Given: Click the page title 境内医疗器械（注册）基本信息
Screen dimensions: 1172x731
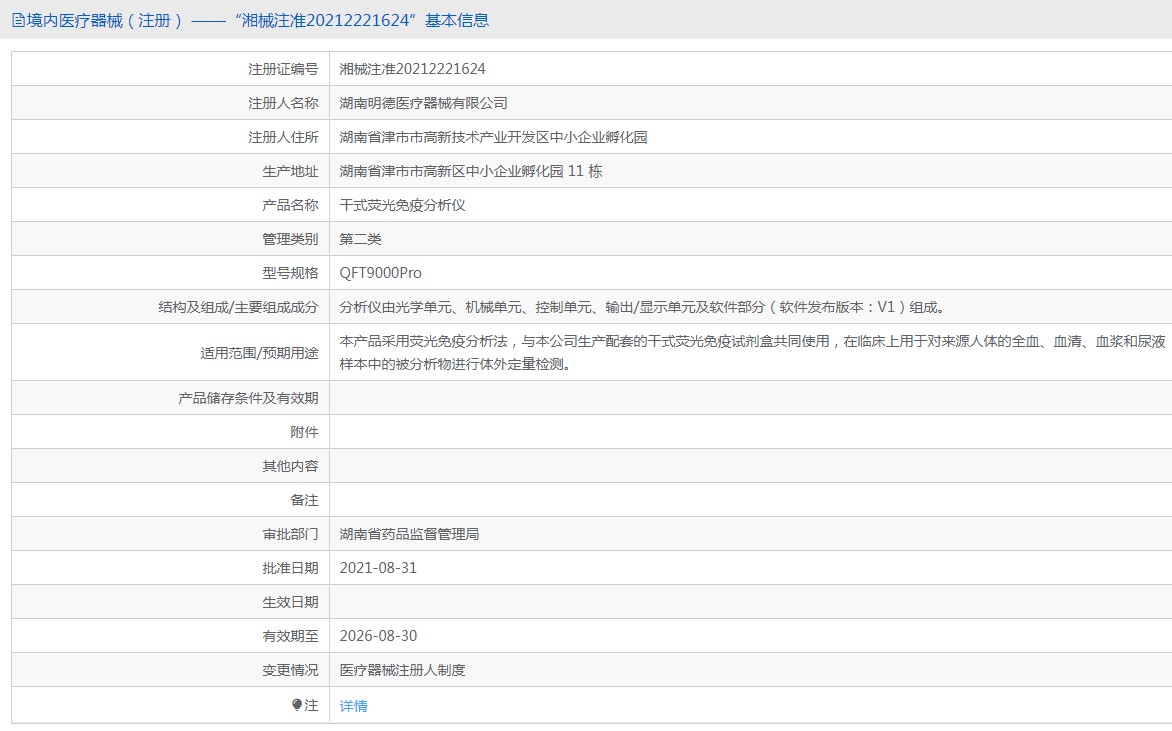Looking at the screenshot, I should pyautogui.click(x=258, y=21).
